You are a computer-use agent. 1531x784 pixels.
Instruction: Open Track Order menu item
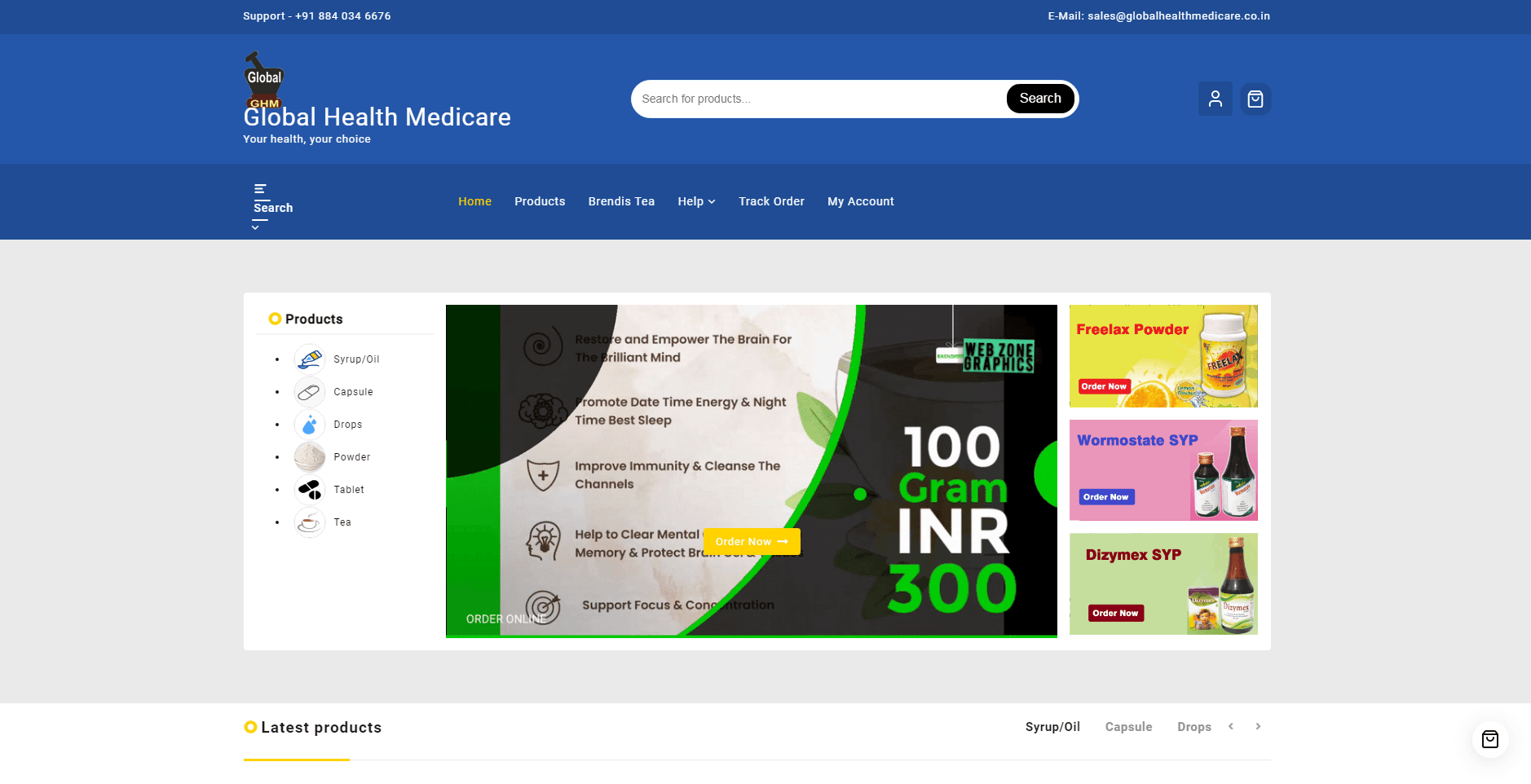tap(771, 201)
